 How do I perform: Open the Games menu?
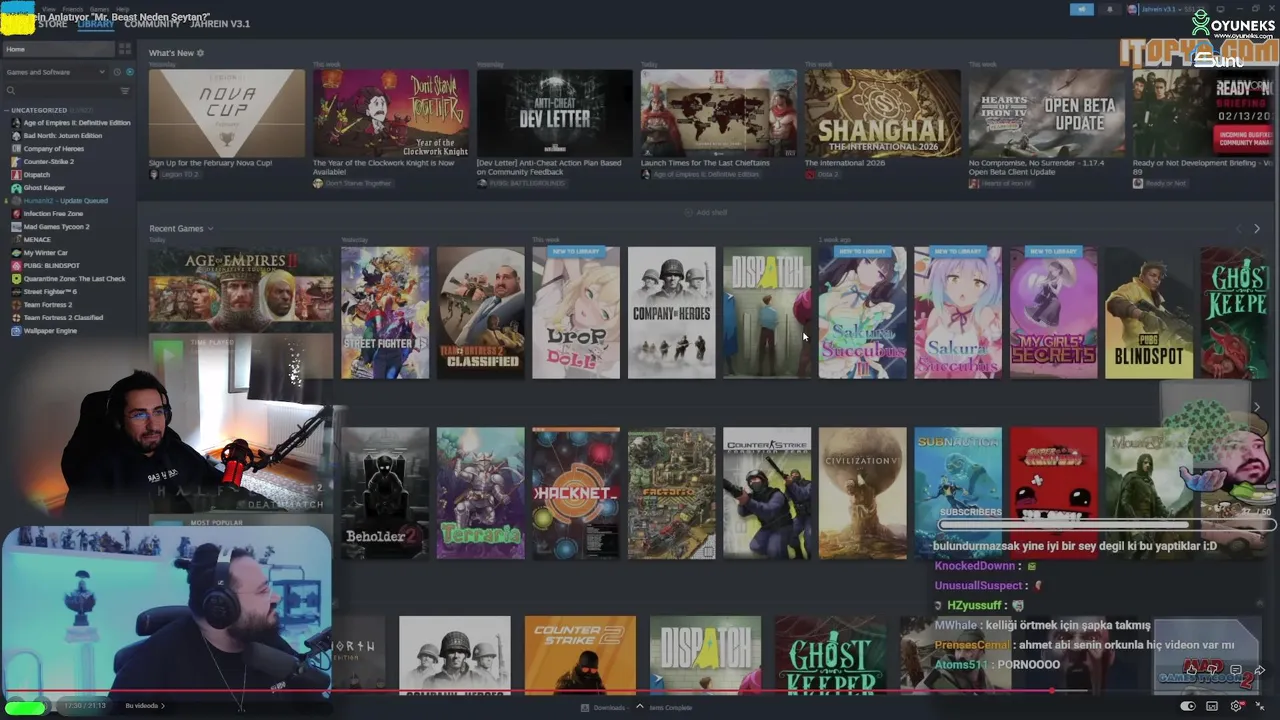(x=99, y=9)
